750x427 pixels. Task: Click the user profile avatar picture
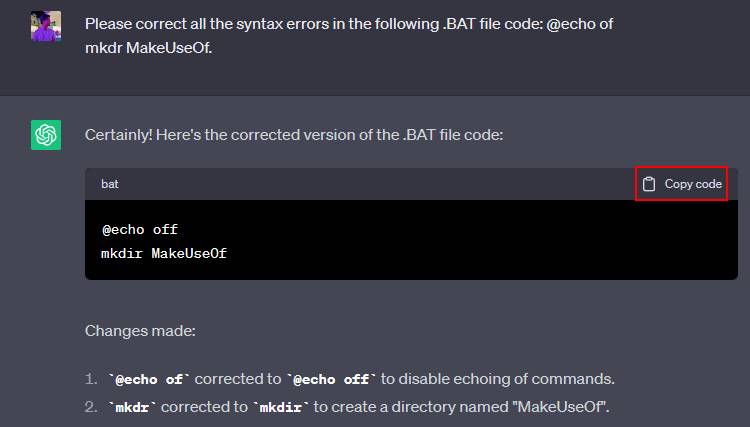pos(46,26)
